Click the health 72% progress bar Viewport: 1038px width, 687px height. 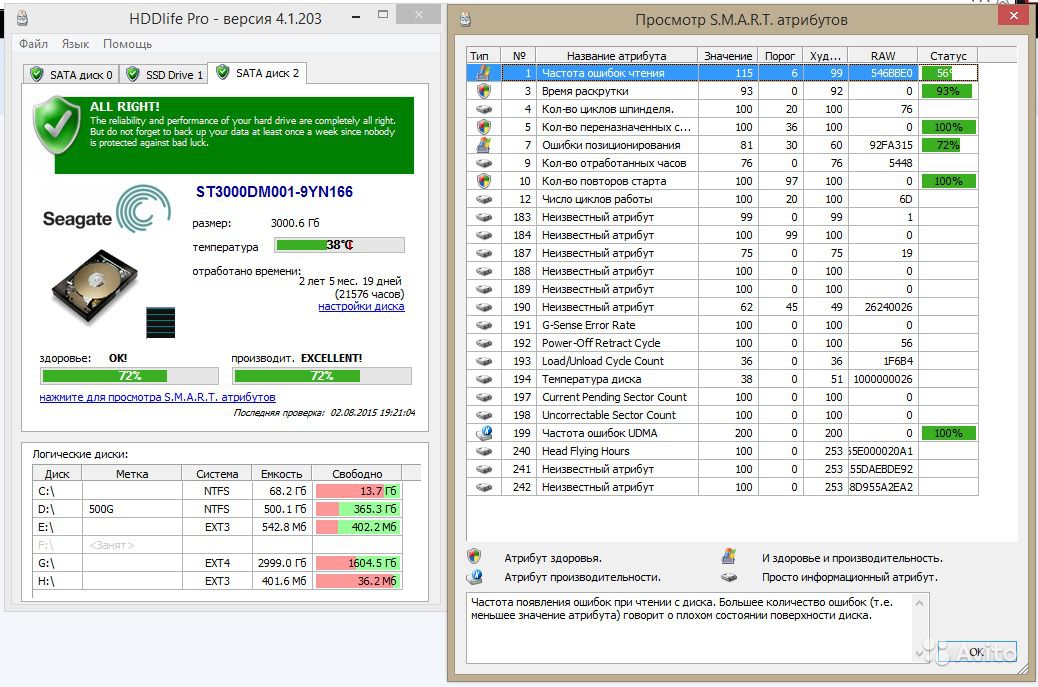(129, 376)
